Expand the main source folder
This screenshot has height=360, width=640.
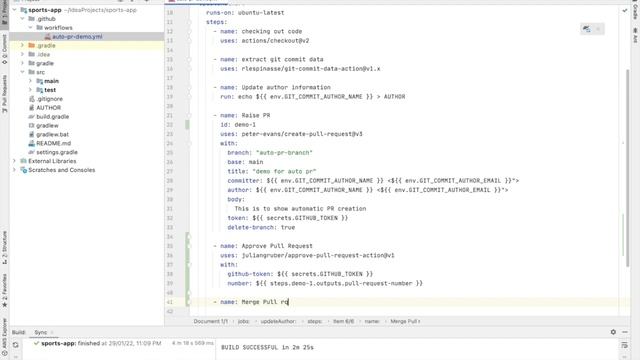tap(31, 81)
